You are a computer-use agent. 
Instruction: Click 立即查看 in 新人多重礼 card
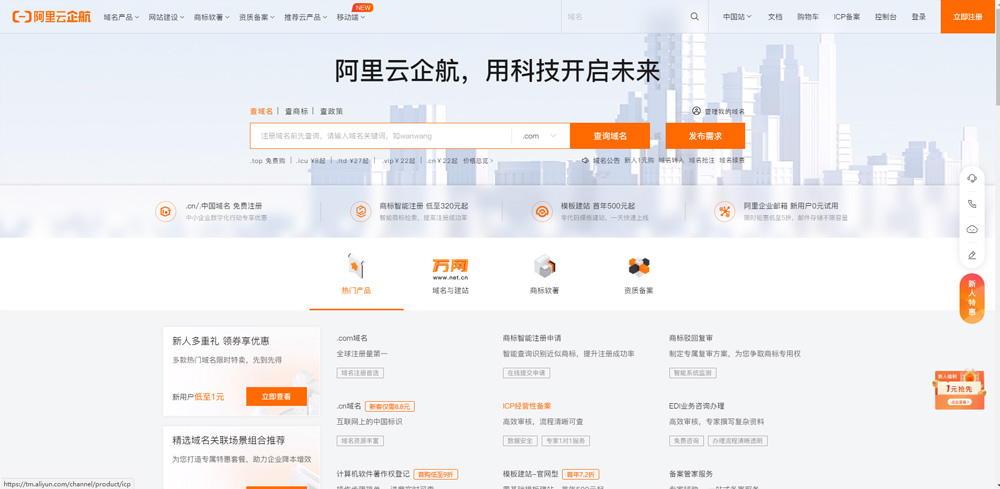[x=276, y=397]
